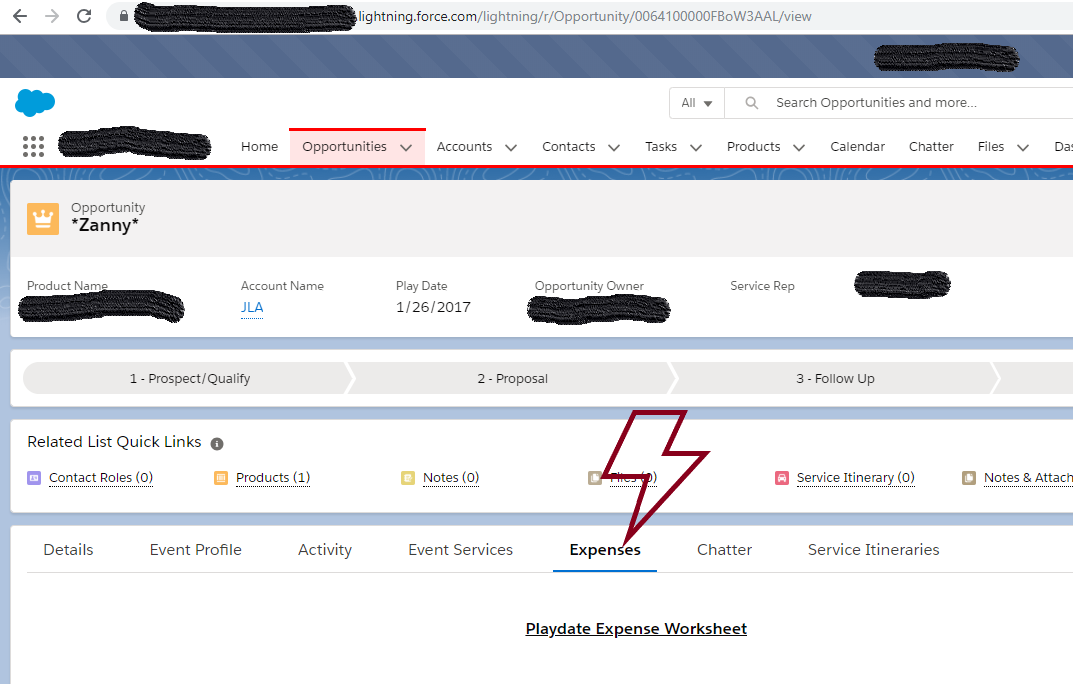Viewport: 1073px width, 684px height.
Task: Click the Products orange icon
Action: point(221,478)
